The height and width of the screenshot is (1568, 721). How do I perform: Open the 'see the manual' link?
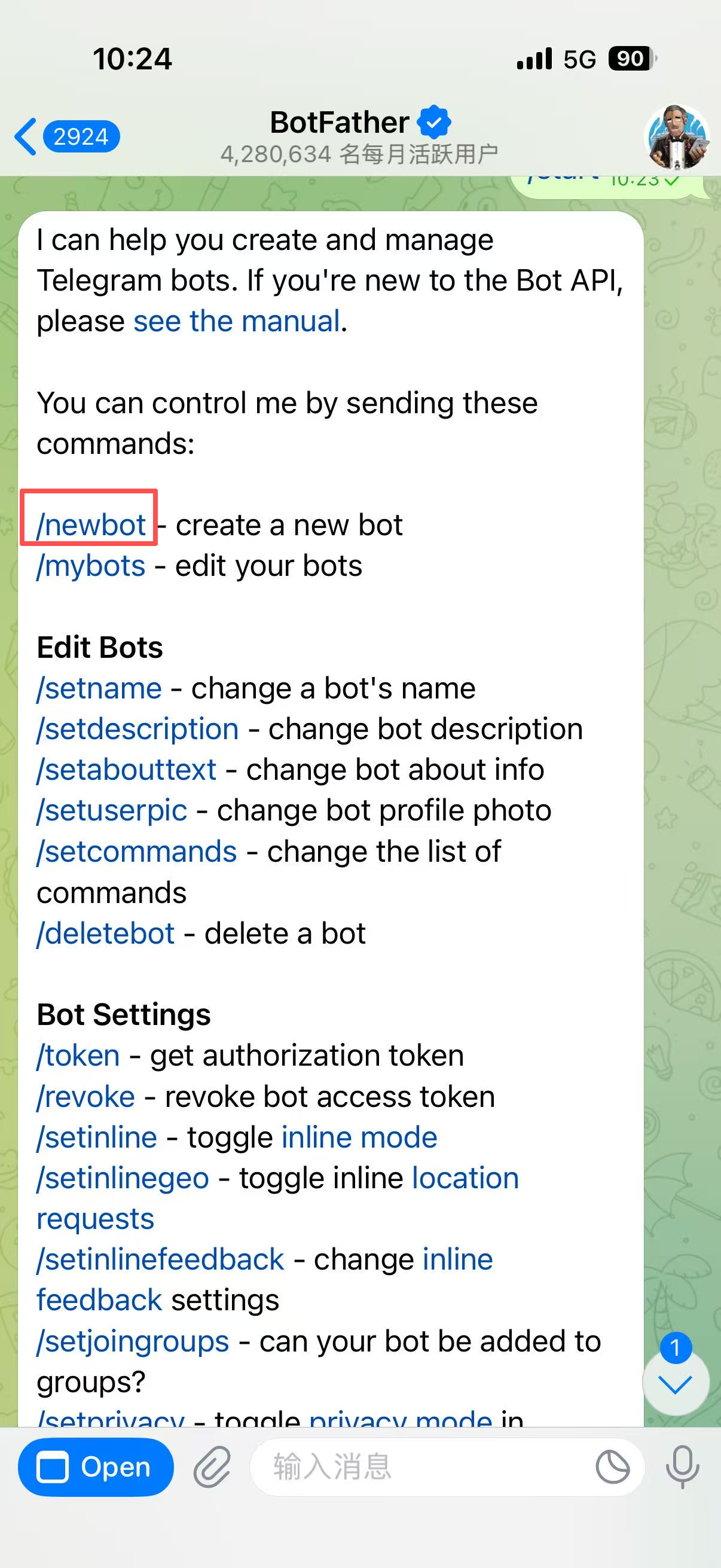pos(236,321)
